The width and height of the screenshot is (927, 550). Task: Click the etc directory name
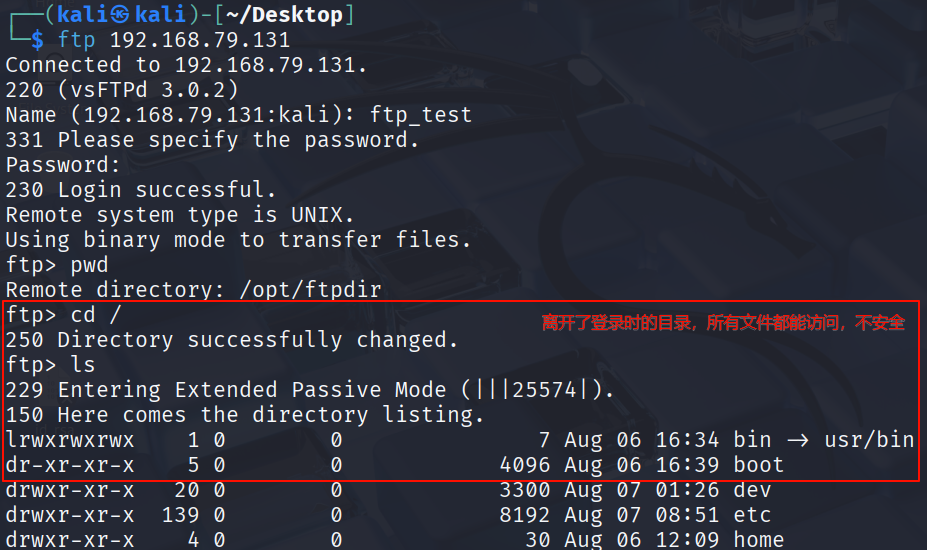(752, 515)
